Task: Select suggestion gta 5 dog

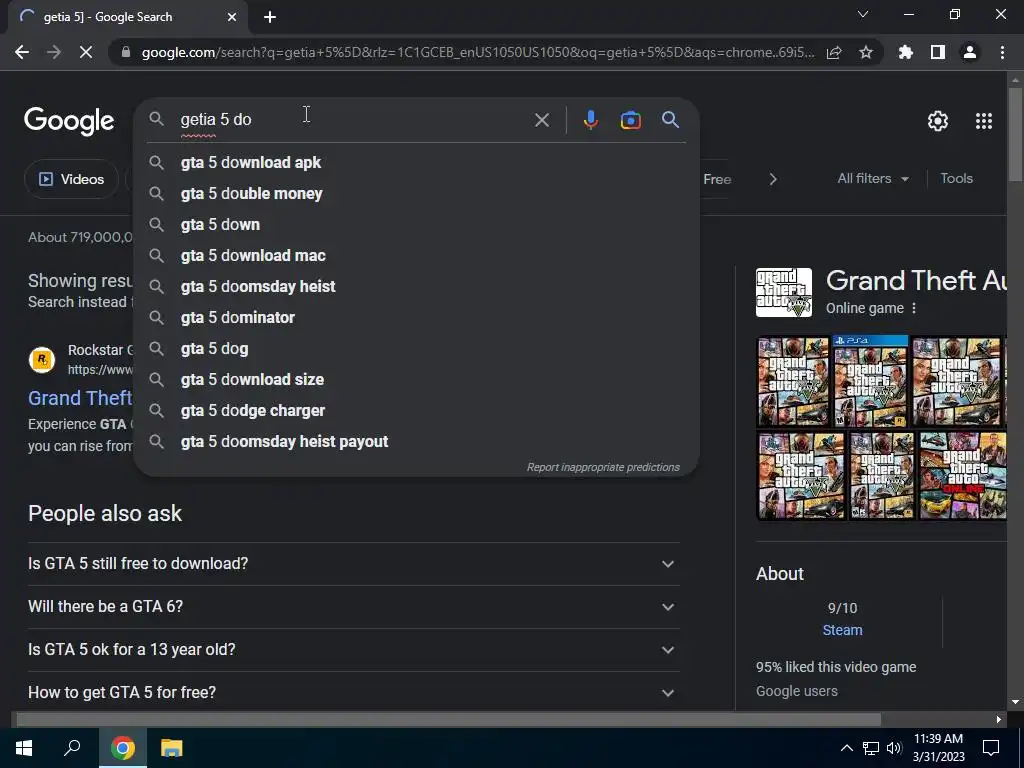Action: pos(416,349)
